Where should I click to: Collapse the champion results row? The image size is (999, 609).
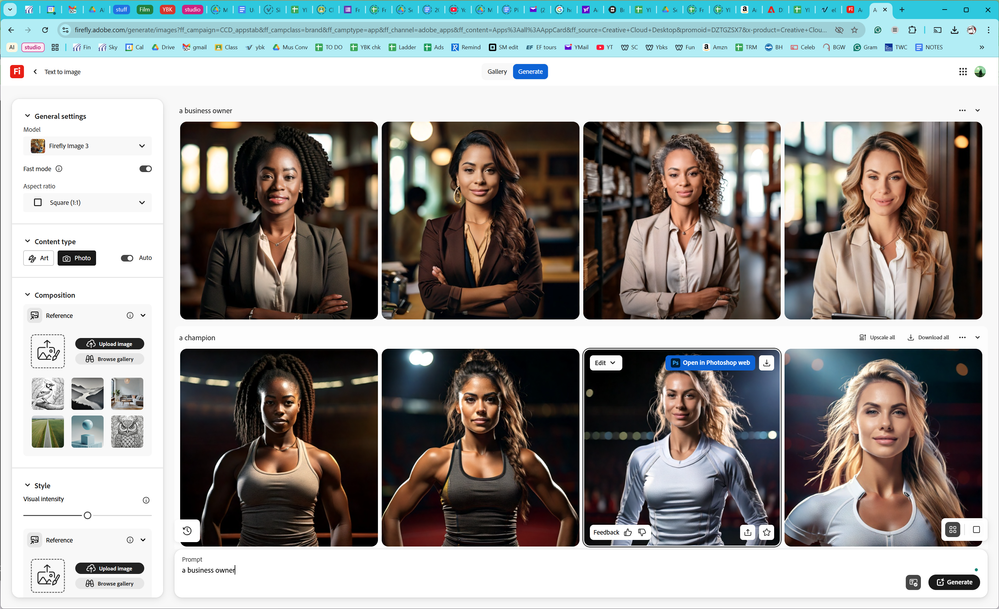click(x=977, y=338)
